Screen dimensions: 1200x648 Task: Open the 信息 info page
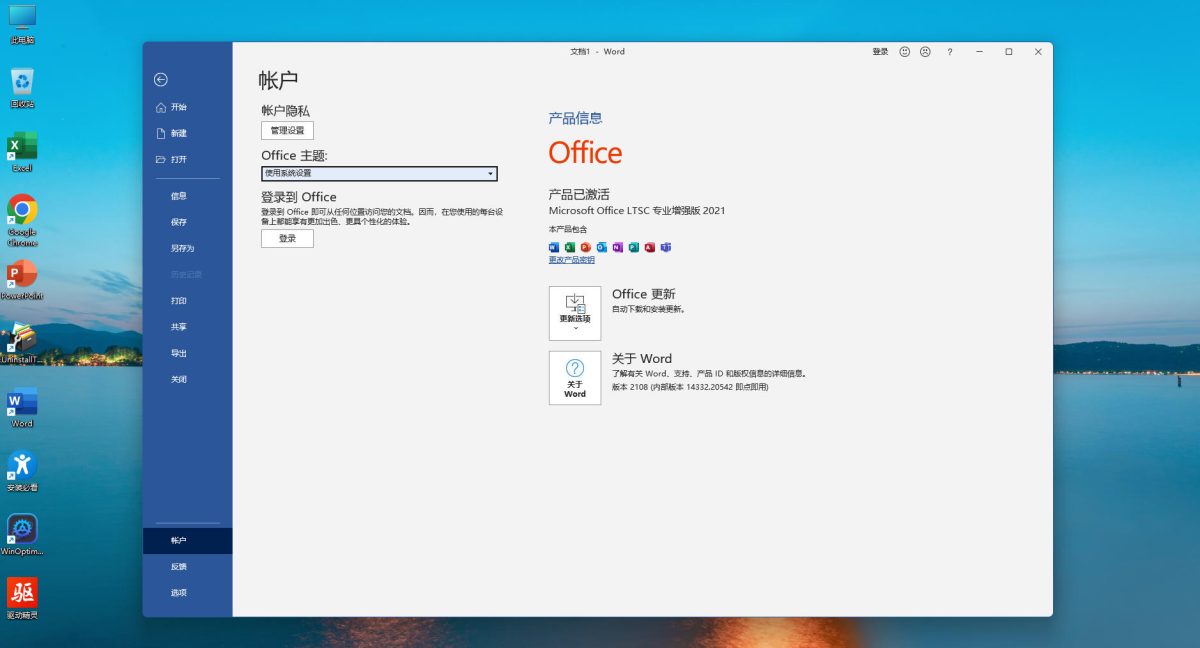(x=187, y=196)
